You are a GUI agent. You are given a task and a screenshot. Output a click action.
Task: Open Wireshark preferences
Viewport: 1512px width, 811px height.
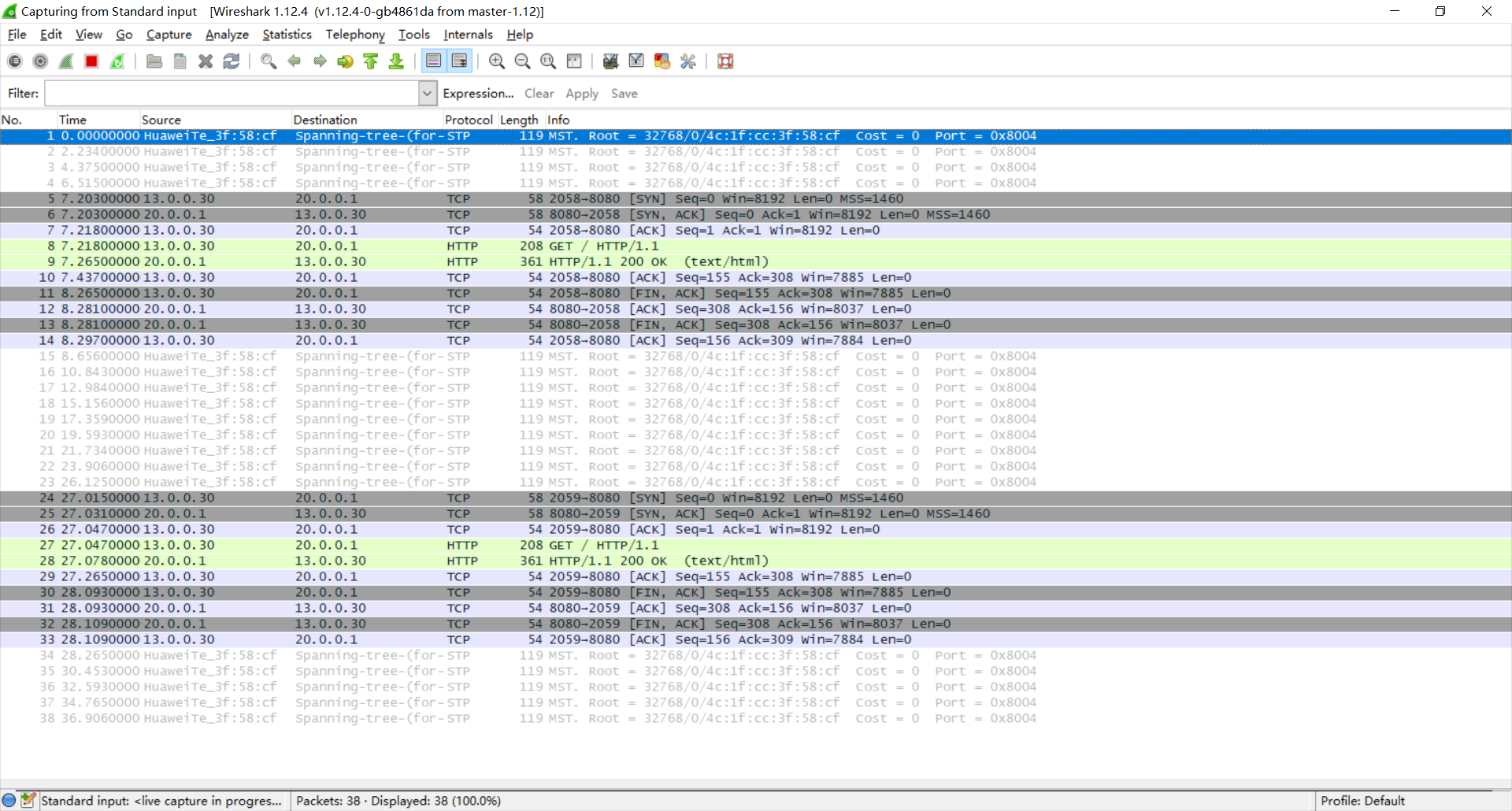pos(687,61)
